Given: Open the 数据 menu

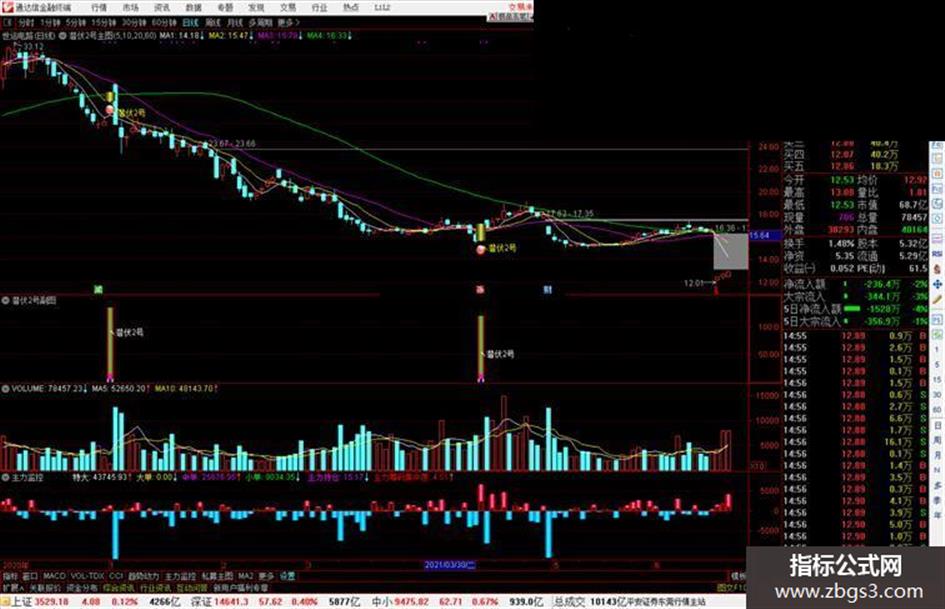Looking at the screenshot, I should pos(193,7).
